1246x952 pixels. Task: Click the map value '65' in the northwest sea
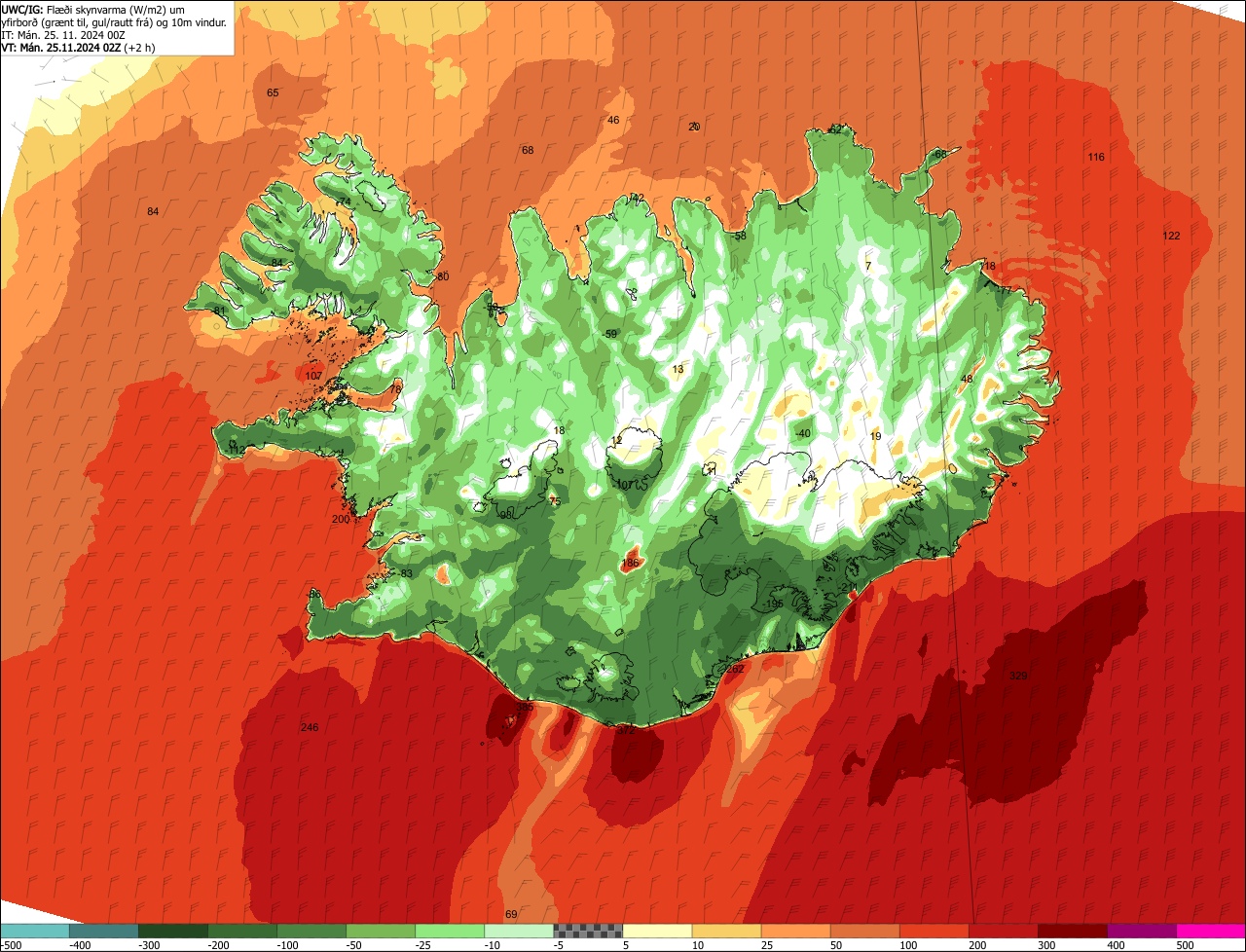point(273,92)
